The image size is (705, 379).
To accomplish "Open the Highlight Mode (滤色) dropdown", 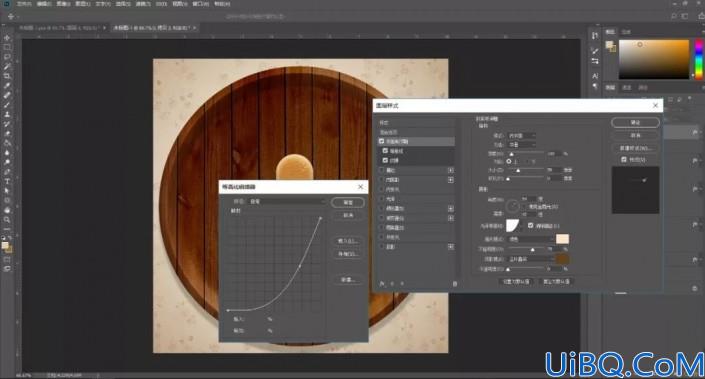I will [531, 239].
